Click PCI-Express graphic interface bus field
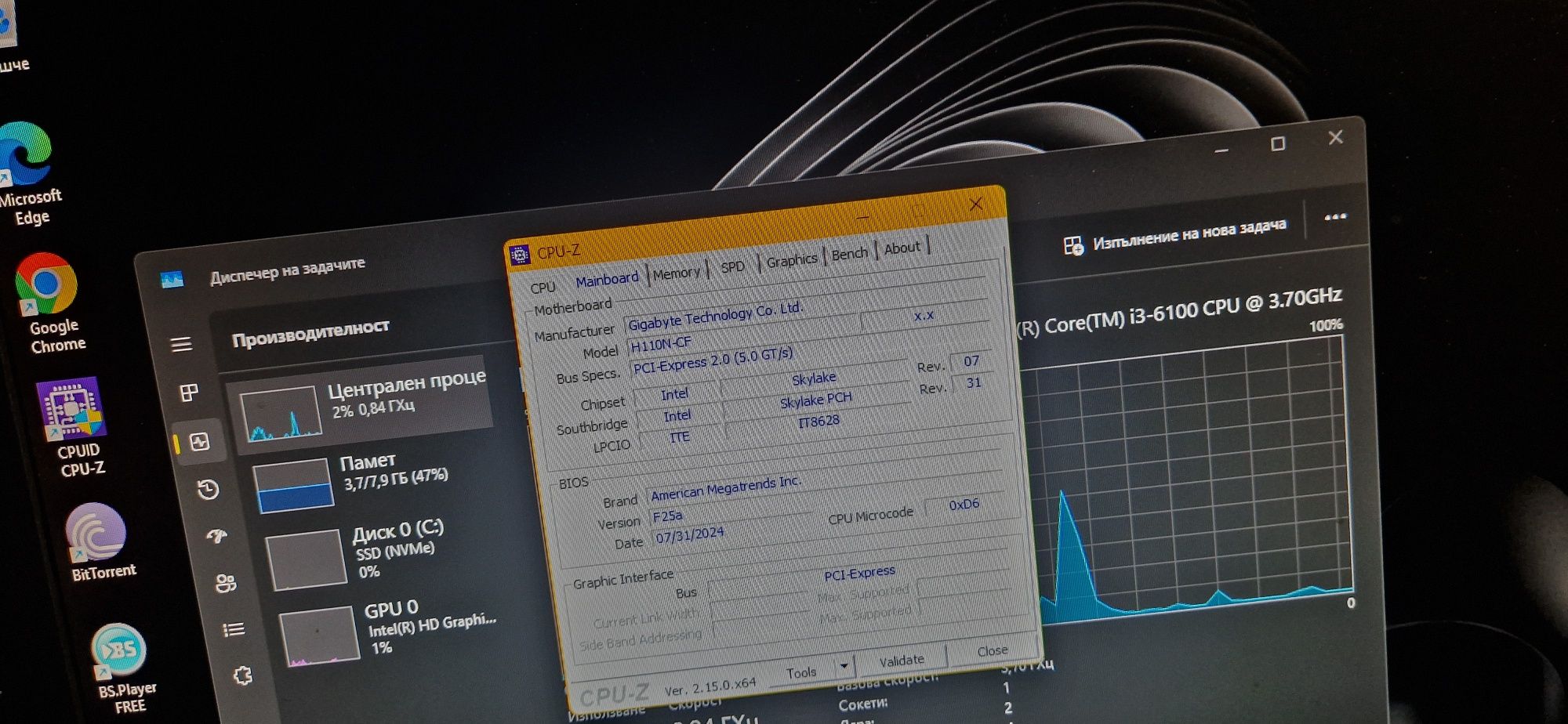Viewport: 1568px width, 724px height. pyautogui.click(x=860, y=574)
